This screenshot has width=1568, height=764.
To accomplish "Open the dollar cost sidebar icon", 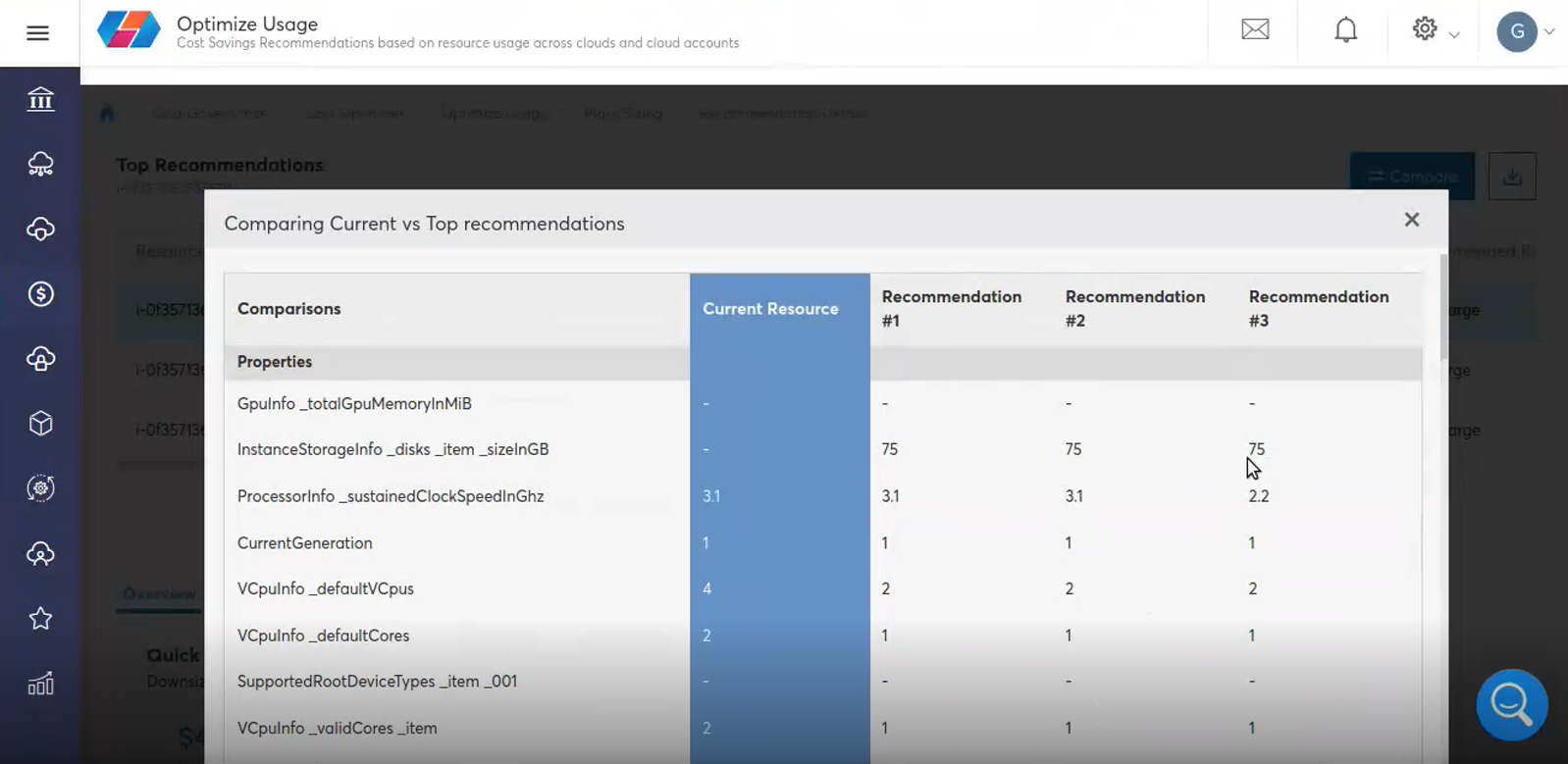I will 40,294.
